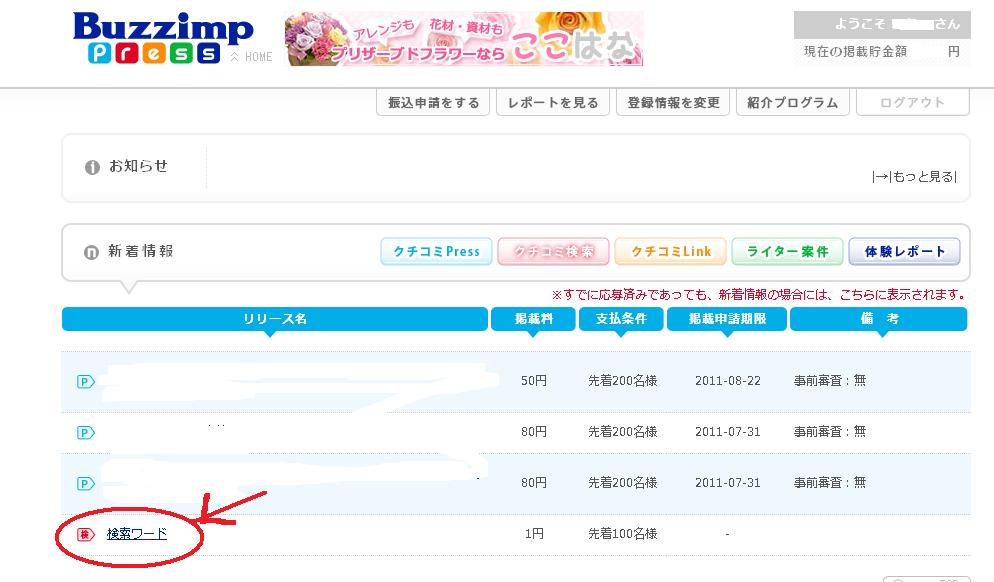Open the 紹介プログラム page
The image size is (994, 582).
coord(793,103)
